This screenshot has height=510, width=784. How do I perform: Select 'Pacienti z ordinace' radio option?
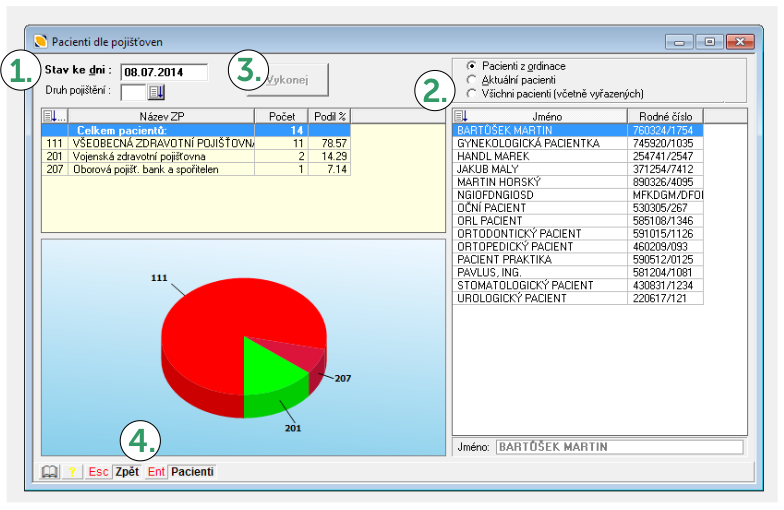point(471,66)
